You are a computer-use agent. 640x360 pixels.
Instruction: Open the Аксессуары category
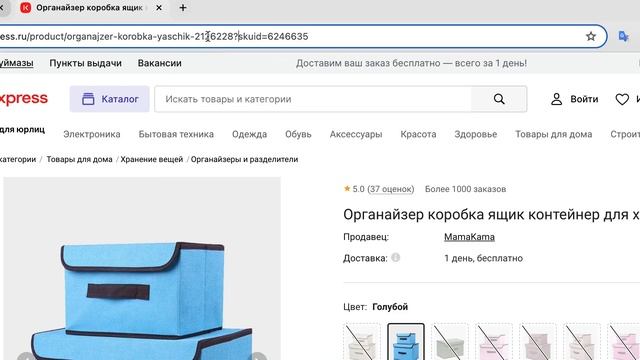coord(356,134)
